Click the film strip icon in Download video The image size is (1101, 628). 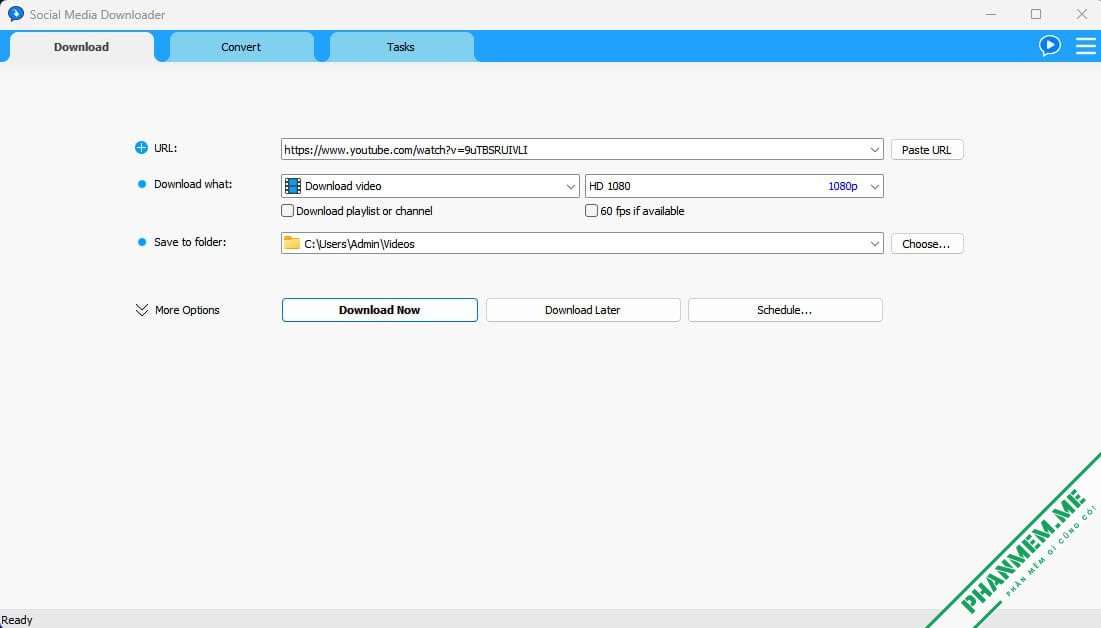[293, 186]
